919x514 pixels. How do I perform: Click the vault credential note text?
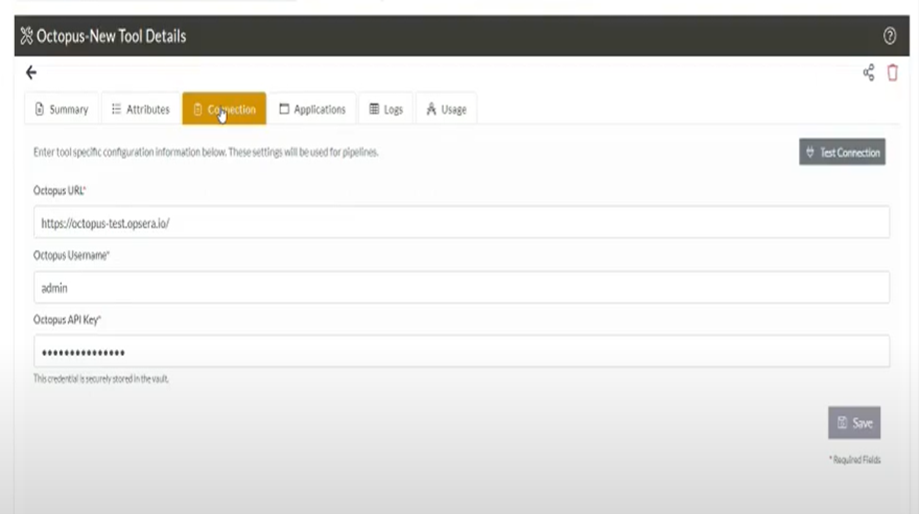pos(101,379)
